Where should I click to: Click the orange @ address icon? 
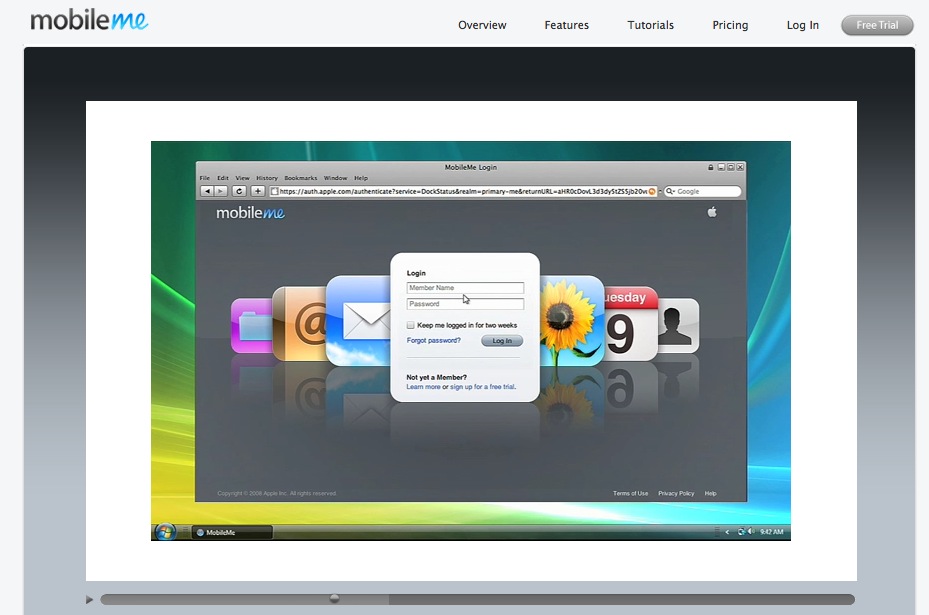299,323
